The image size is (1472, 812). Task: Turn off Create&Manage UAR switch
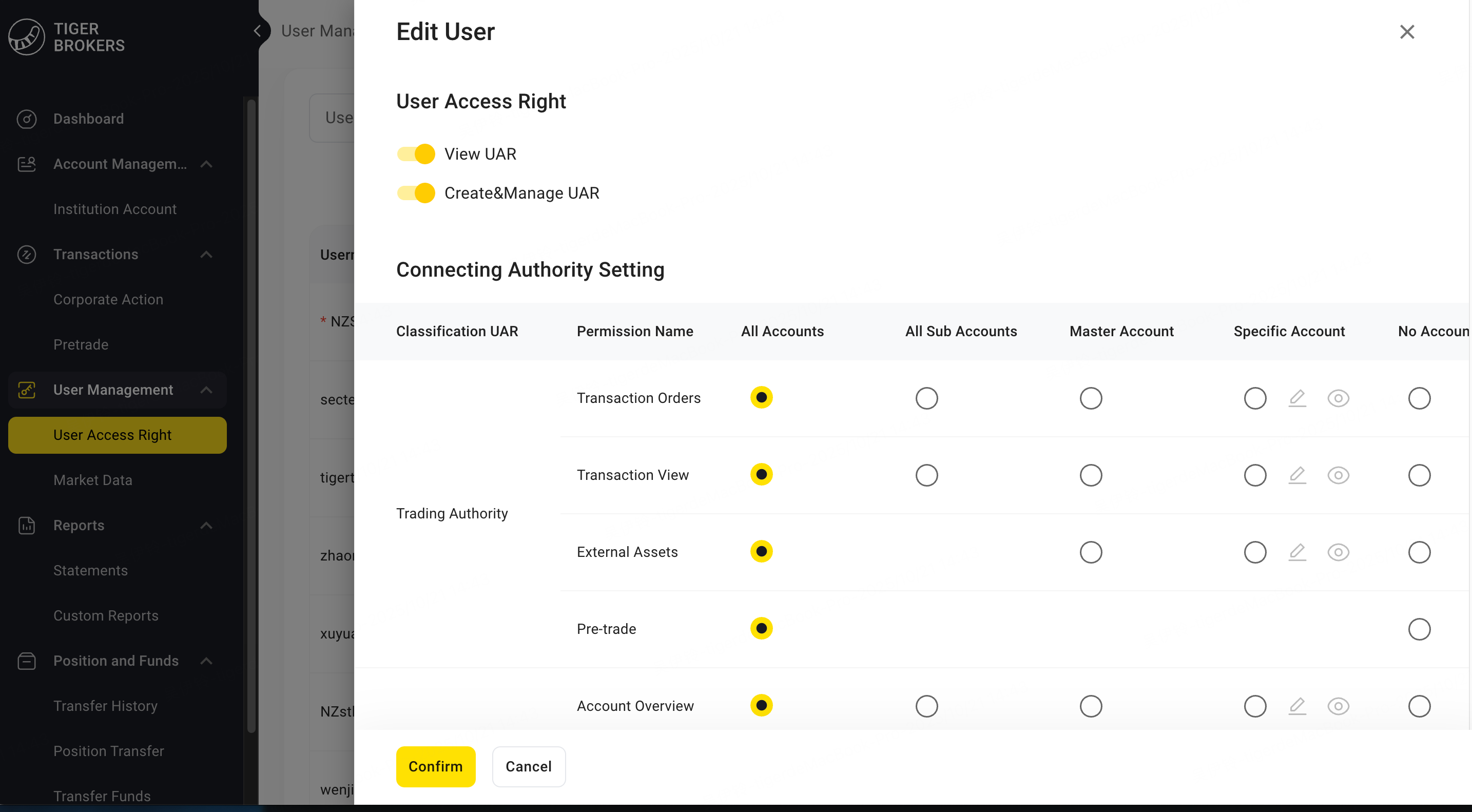[x=416, y=193]
